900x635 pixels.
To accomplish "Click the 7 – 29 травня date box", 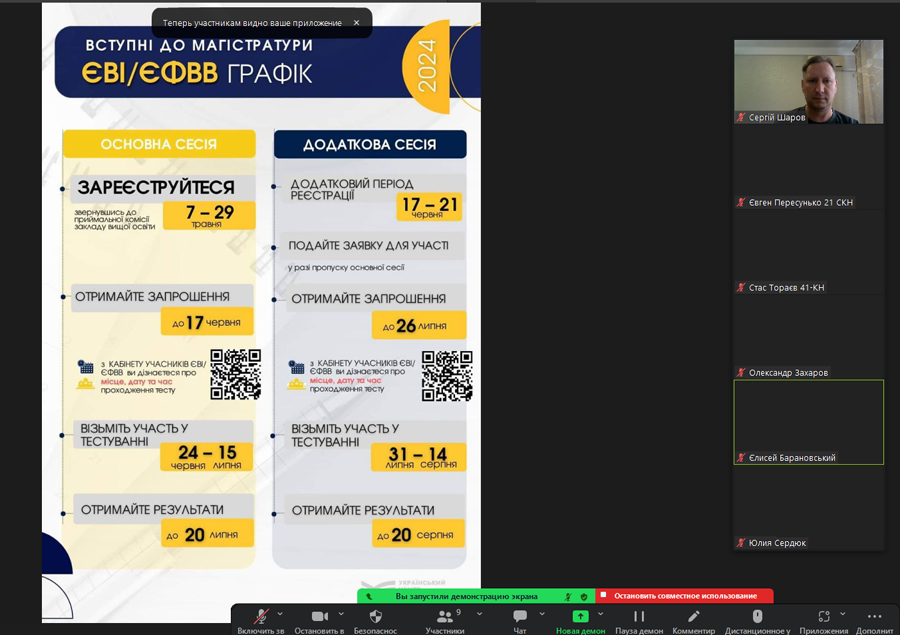I will (209, 215).
